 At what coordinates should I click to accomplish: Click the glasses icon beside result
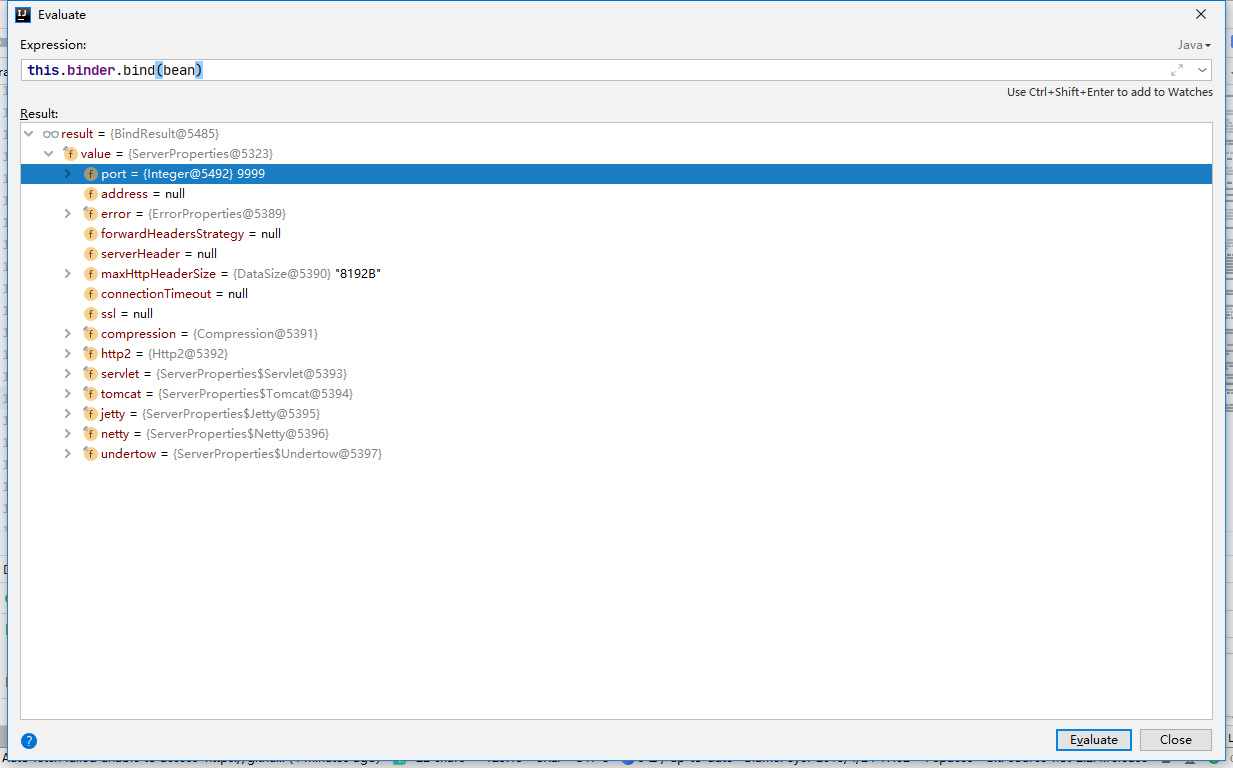(51, 134)
